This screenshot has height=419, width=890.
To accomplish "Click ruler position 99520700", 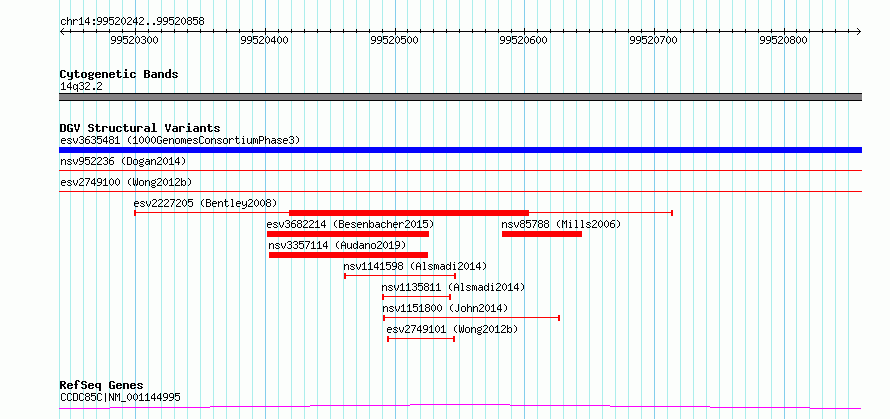I will coord(654,40).
